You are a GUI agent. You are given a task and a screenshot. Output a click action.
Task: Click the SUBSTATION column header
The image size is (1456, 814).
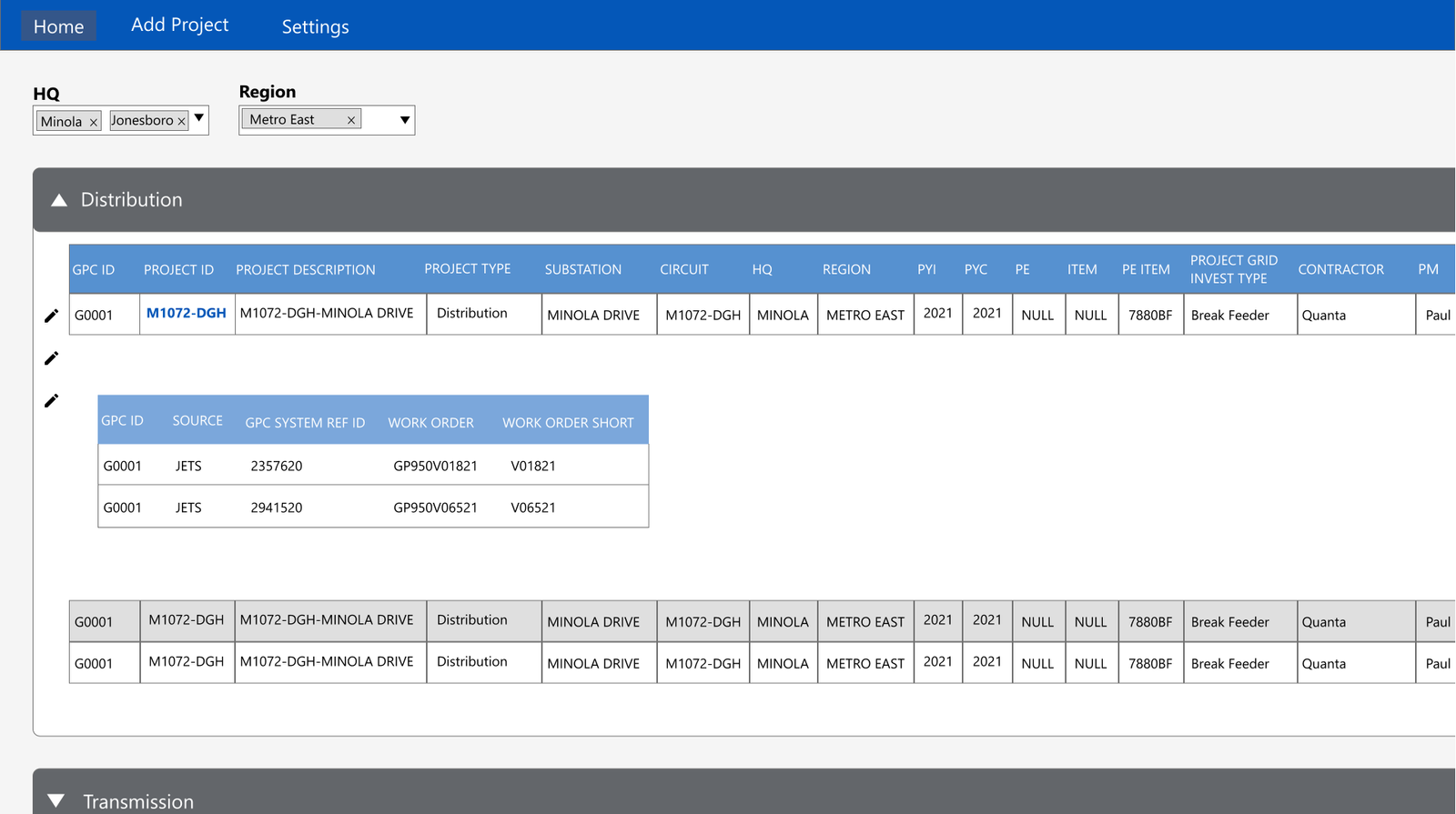[583, 269]
